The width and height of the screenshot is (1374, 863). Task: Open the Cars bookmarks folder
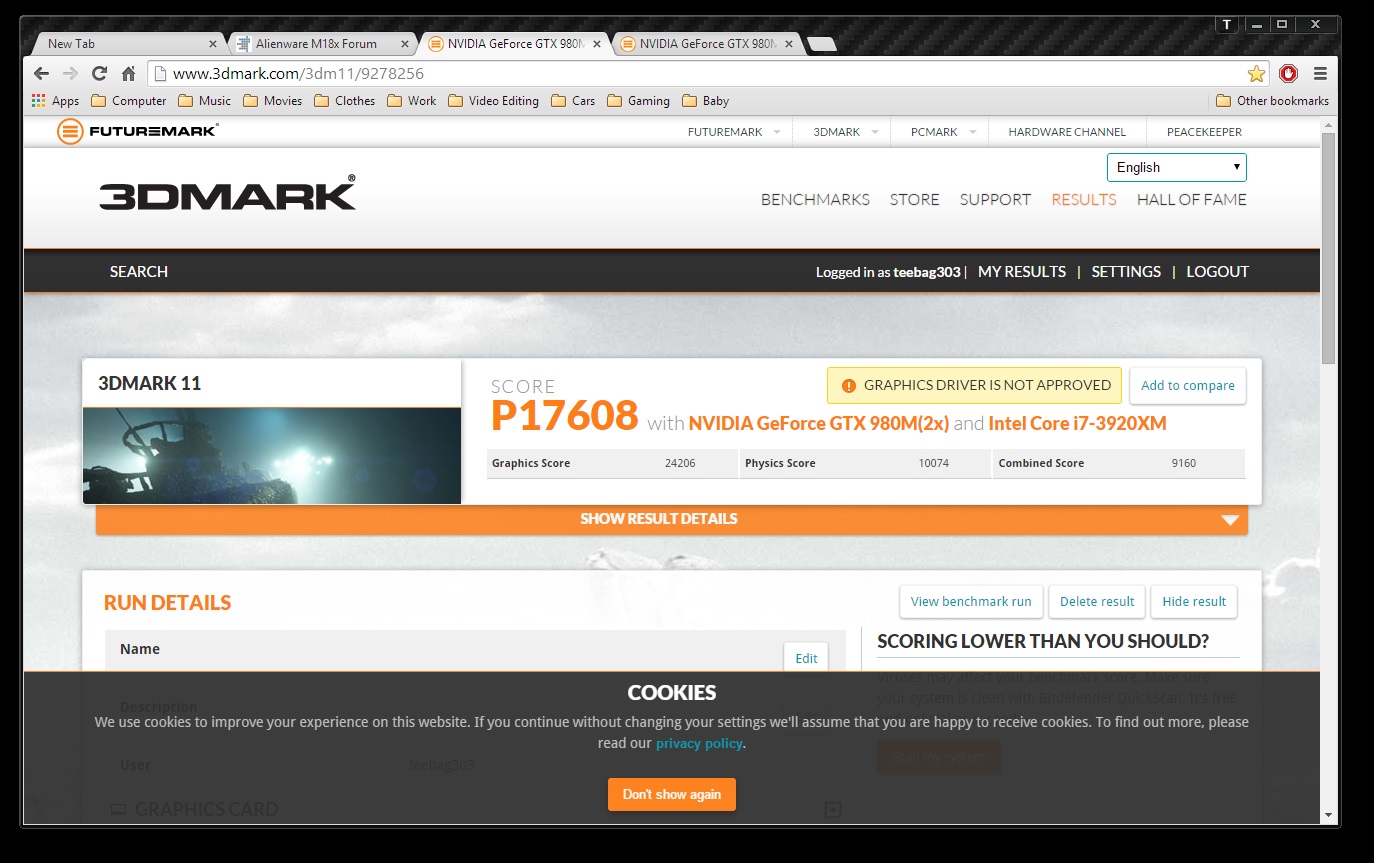click(573, 100)
